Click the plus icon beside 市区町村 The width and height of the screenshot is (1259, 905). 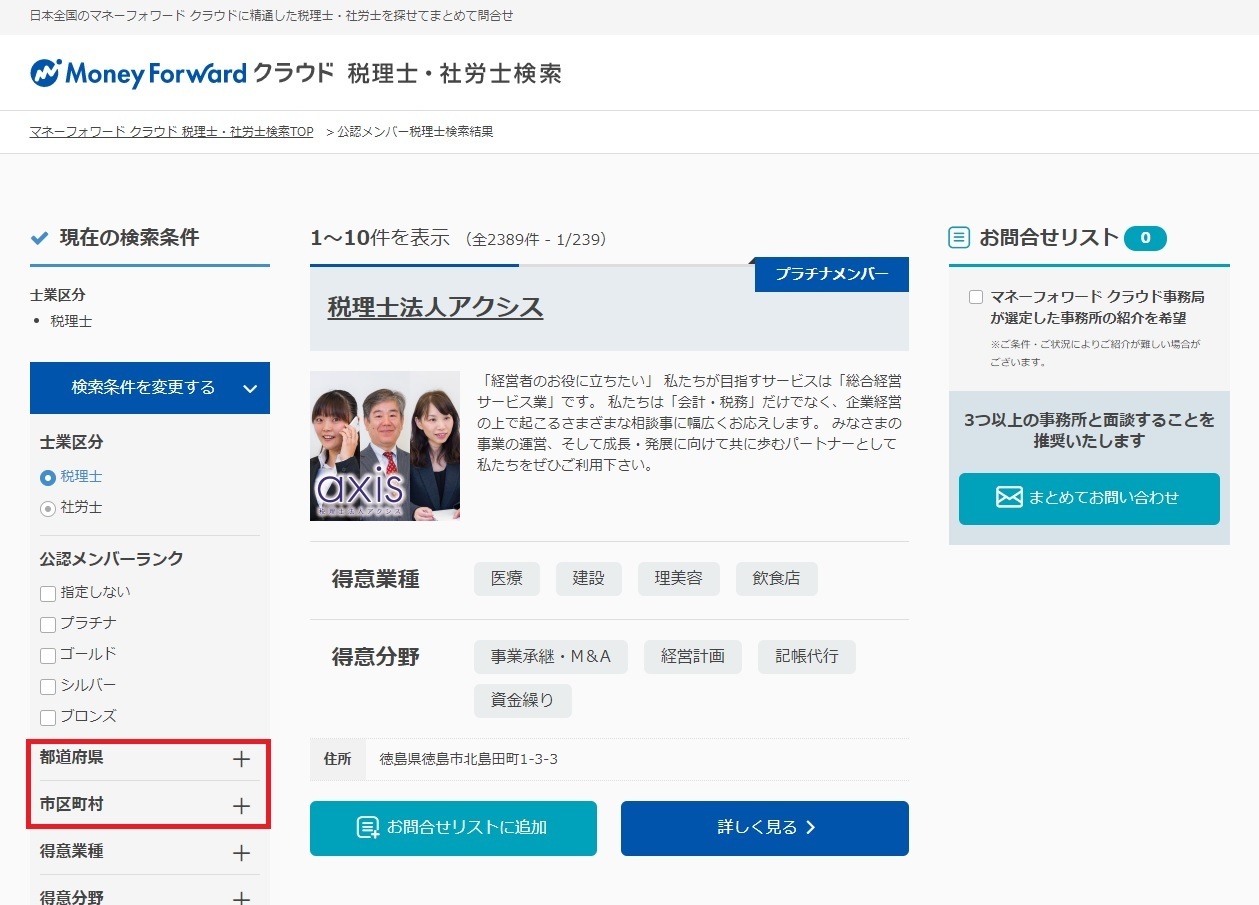(241, 806)
